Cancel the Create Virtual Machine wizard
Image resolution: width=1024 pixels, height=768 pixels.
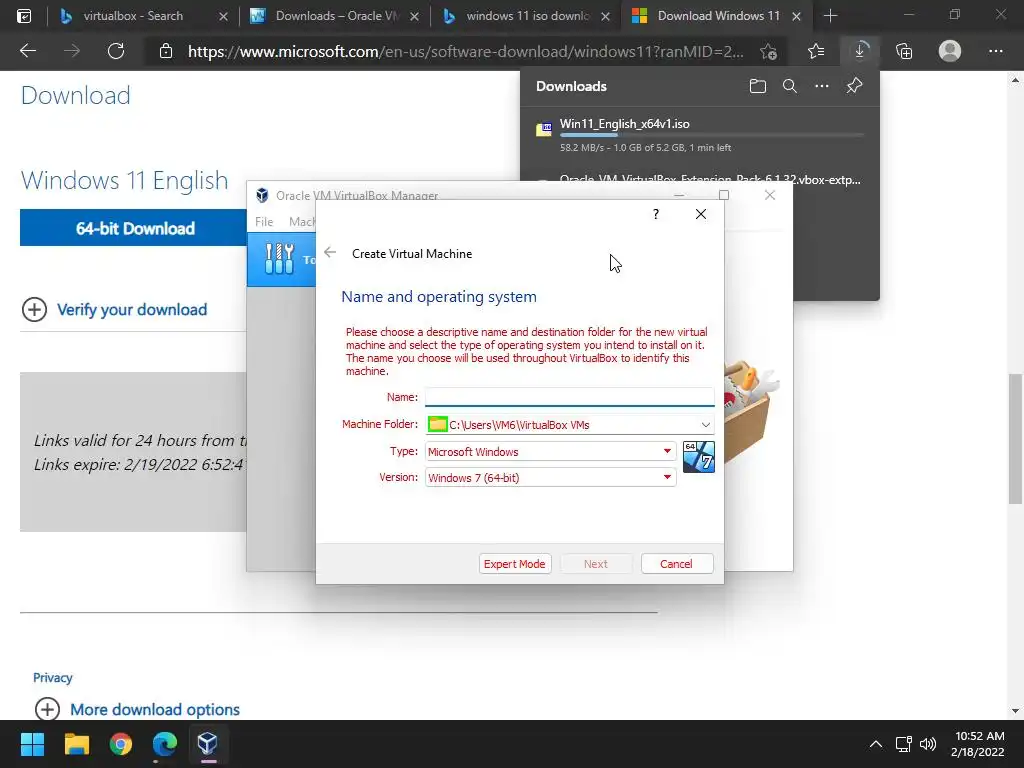point(677,564)
